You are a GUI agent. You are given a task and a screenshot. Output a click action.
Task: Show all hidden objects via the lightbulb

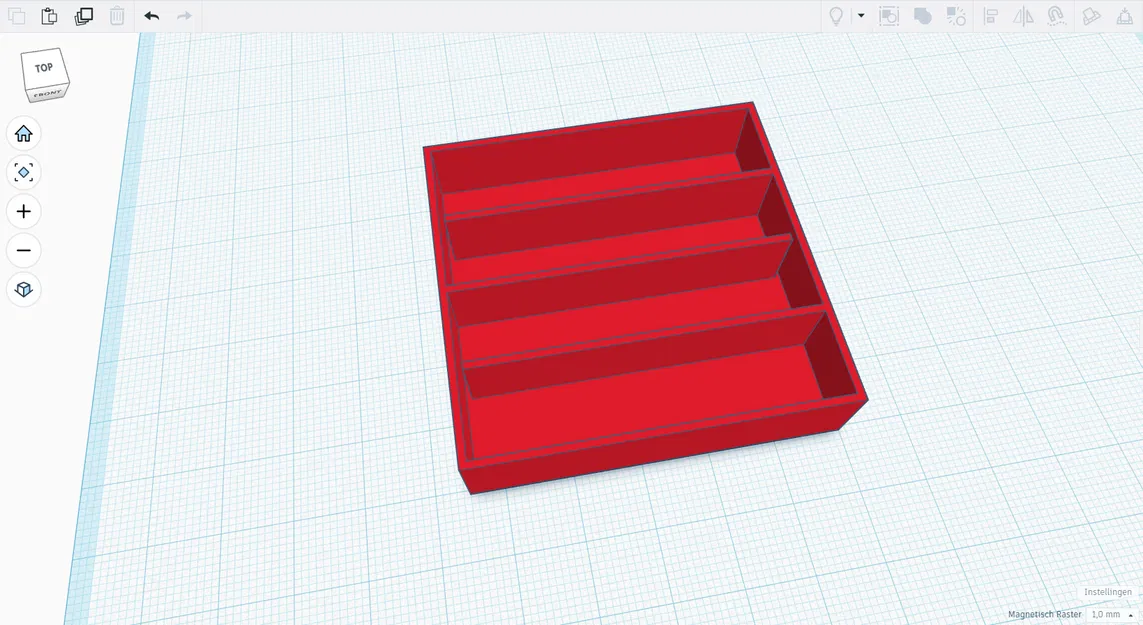[836, 16]
